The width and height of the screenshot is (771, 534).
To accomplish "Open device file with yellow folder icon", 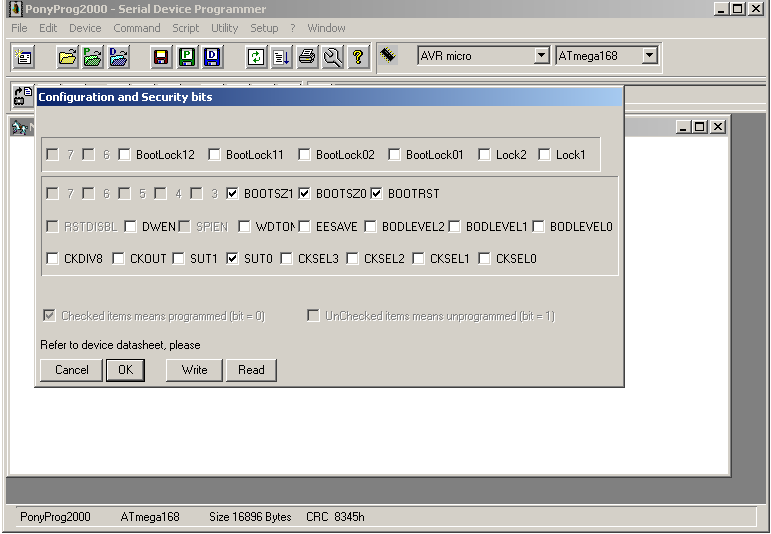I will pos(67,57).
